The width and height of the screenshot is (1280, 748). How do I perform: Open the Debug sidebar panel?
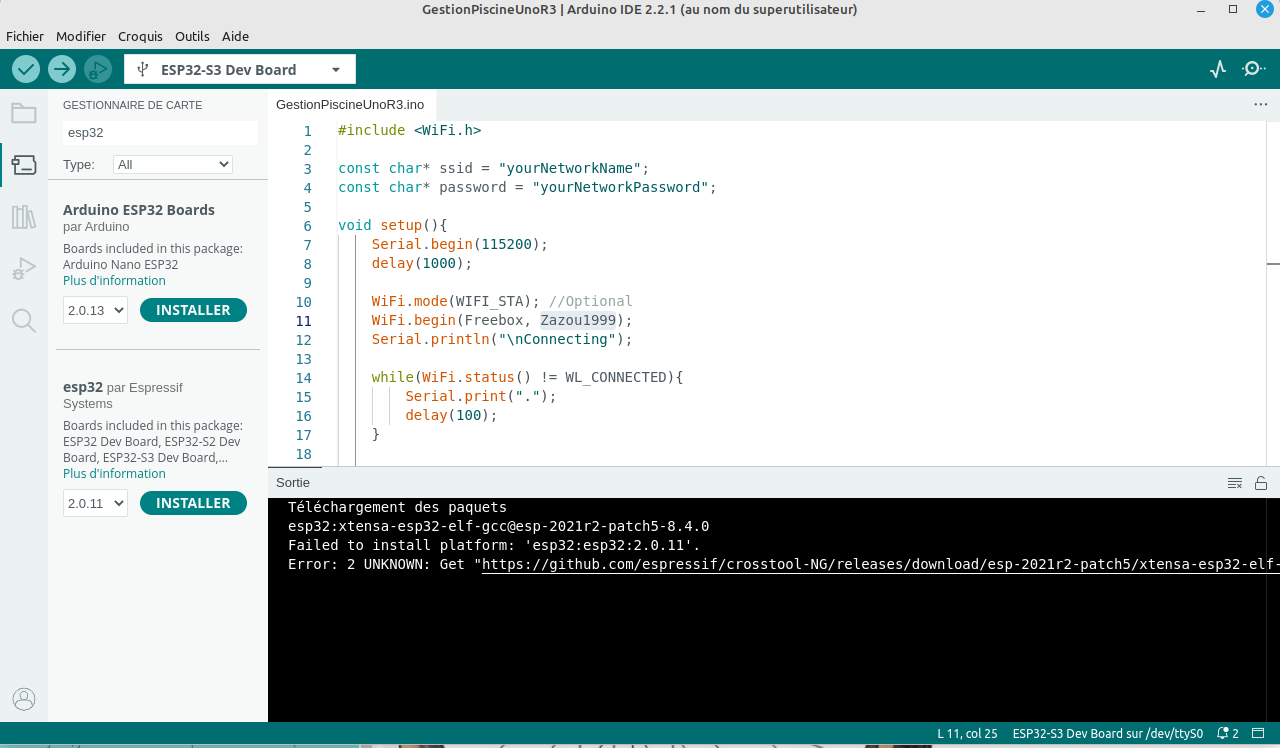pos(24,269)
